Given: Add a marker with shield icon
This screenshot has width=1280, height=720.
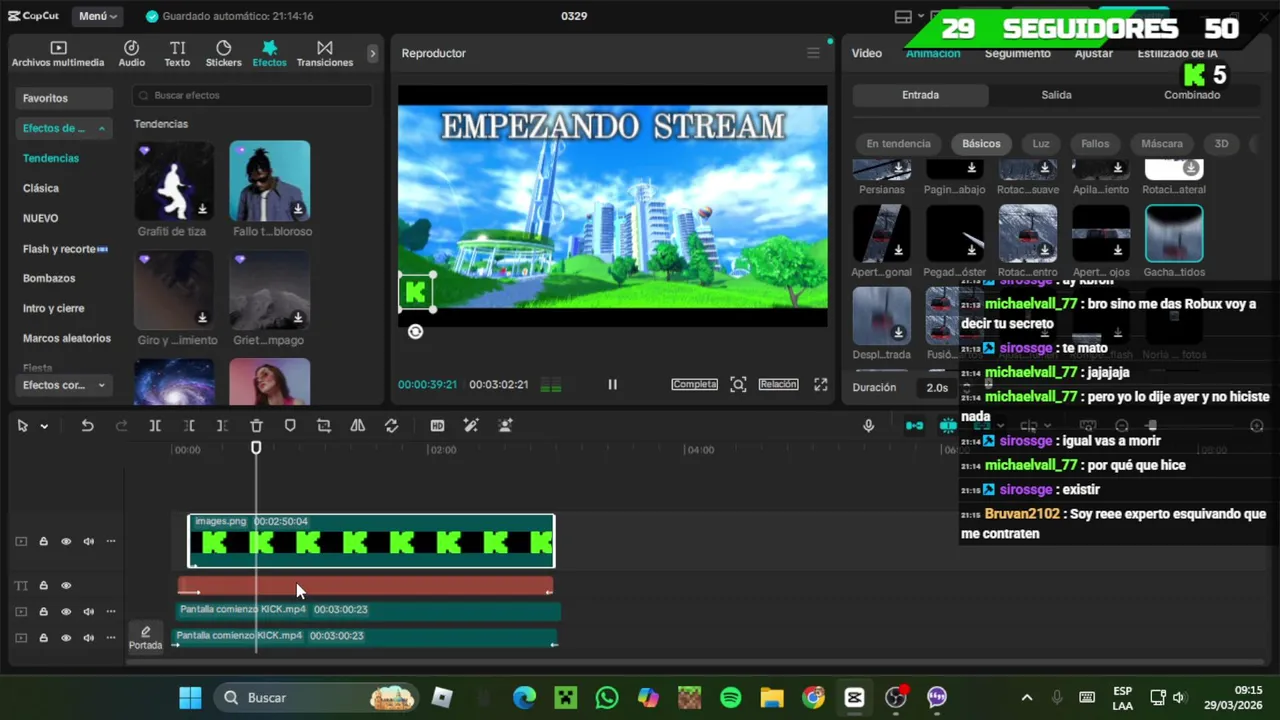Looking at the screenshot, I should (x=290, y=426).
